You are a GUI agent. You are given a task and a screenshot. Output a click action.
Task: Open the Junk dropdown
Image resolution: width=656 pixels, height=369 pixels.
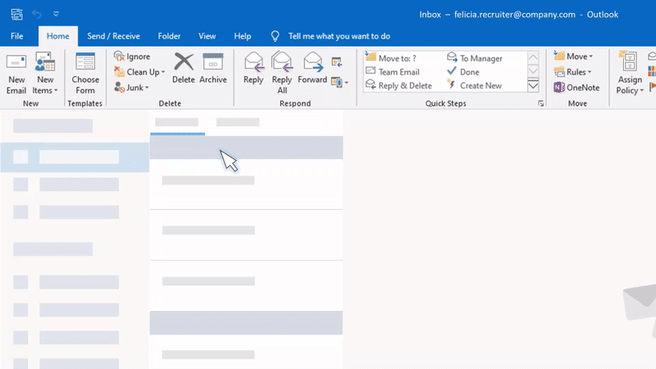click(x=132, y=87)
